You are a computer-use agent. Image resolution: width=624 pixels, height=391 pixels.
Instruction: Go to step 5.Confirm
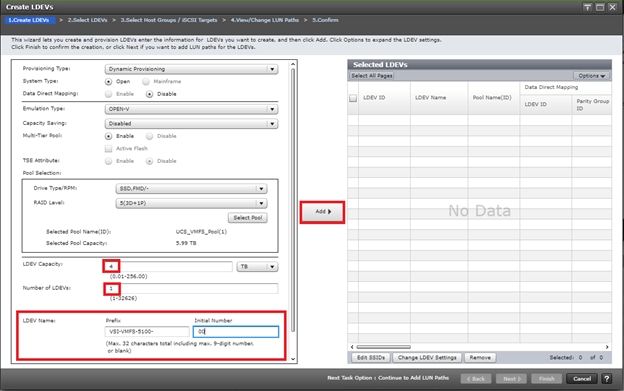(x=325, y=20)
